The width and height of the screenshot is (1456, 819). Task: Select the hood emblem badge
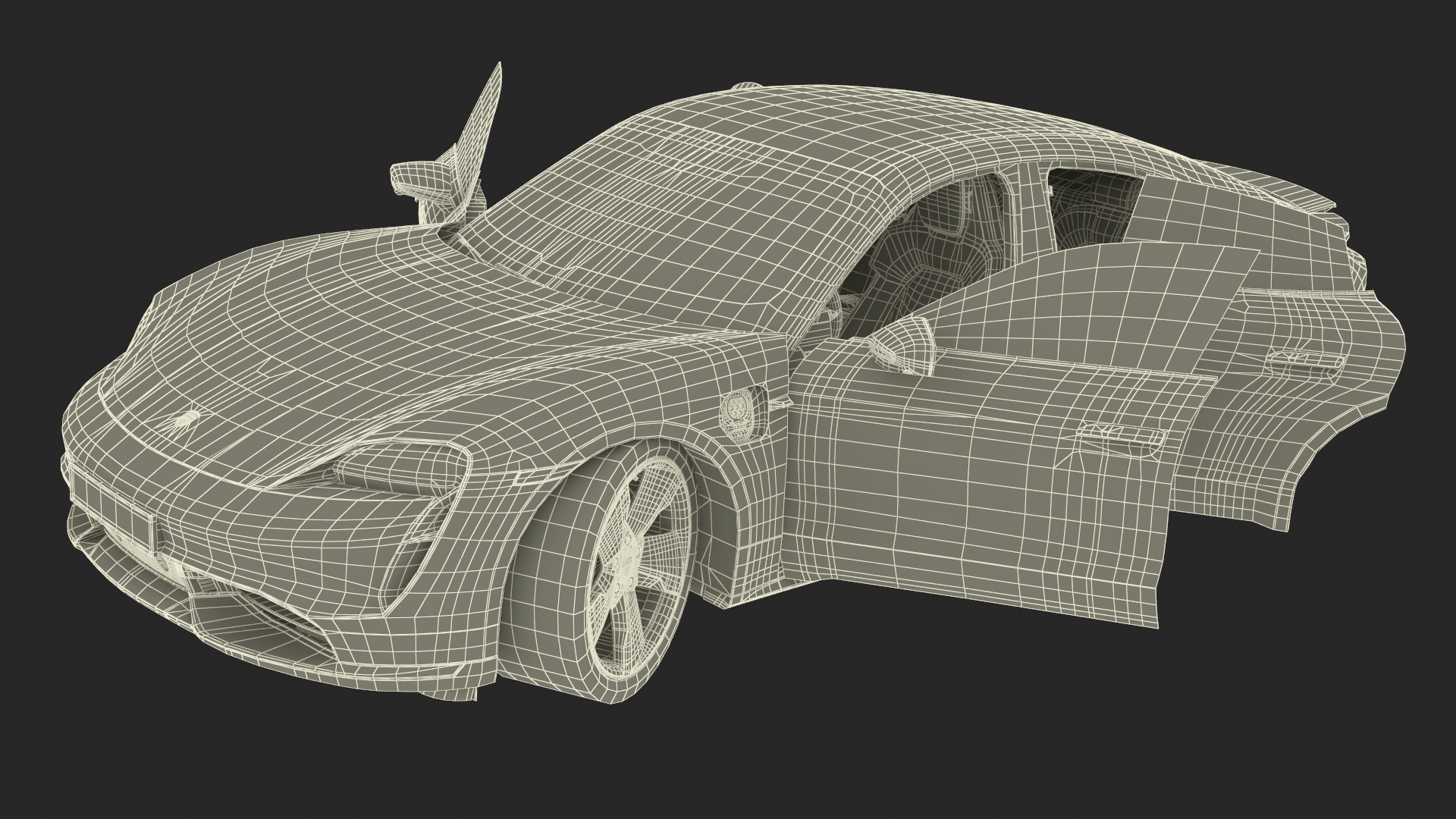187,419
